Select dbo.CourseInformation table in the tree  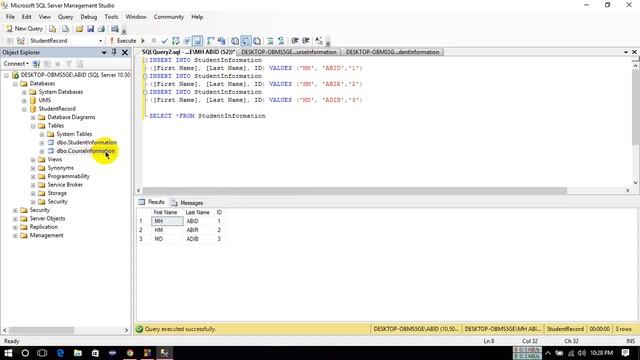86,151
